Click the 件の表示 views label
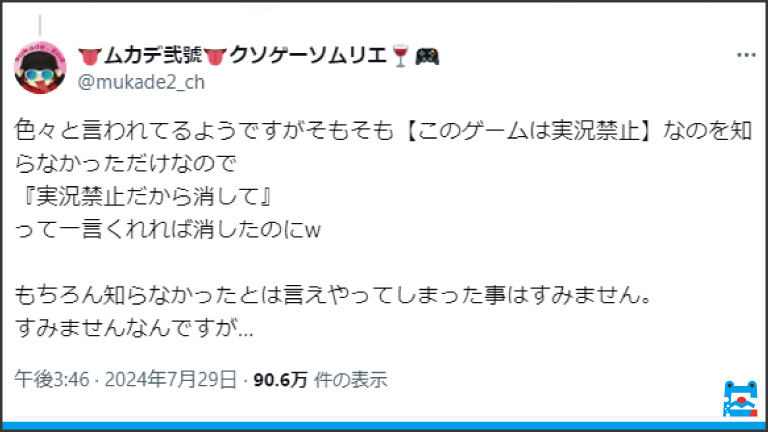This screenshot has height=432, width=768. pyautogui.click(x=351, y=380)
